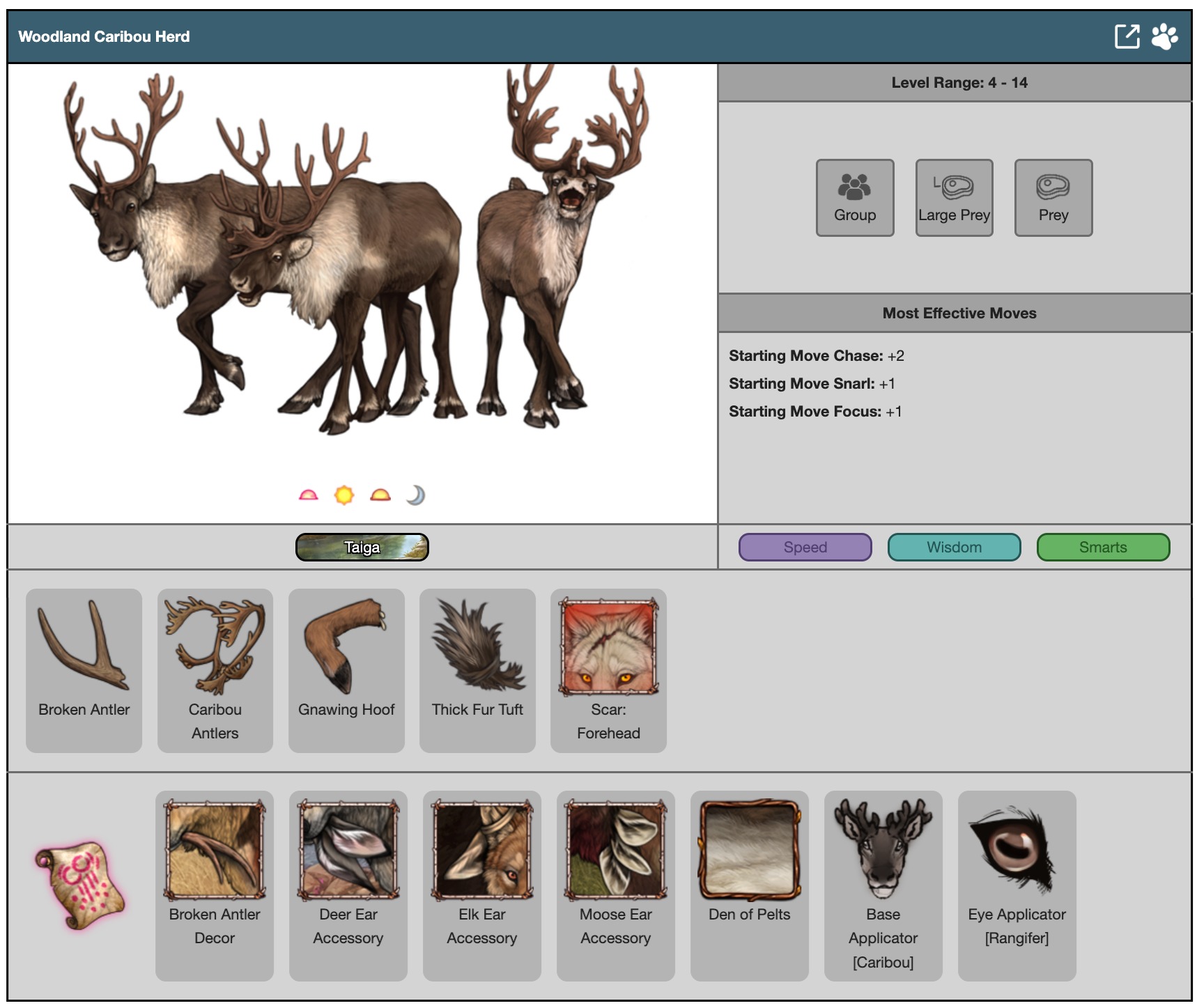Viewport: 1197px width, 1008px height.
Task: Click the paw print icon
Action: (1164, 36)
